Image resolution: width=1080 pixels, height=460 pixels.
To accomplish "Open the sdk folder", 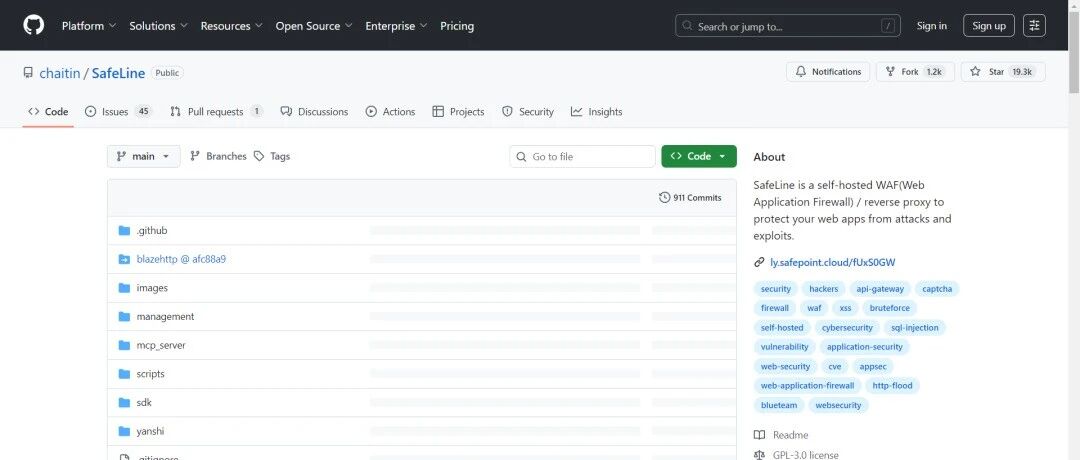I will click(x=144, y=403).
